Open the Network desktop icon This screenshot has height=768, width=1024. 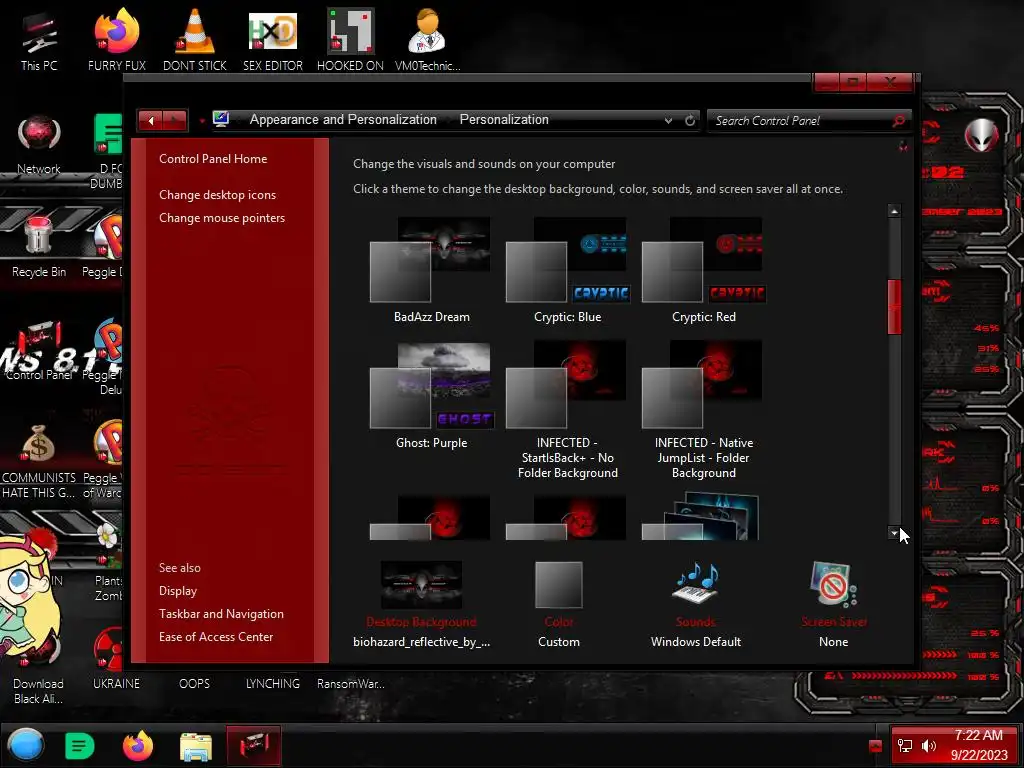coord(39,144)
